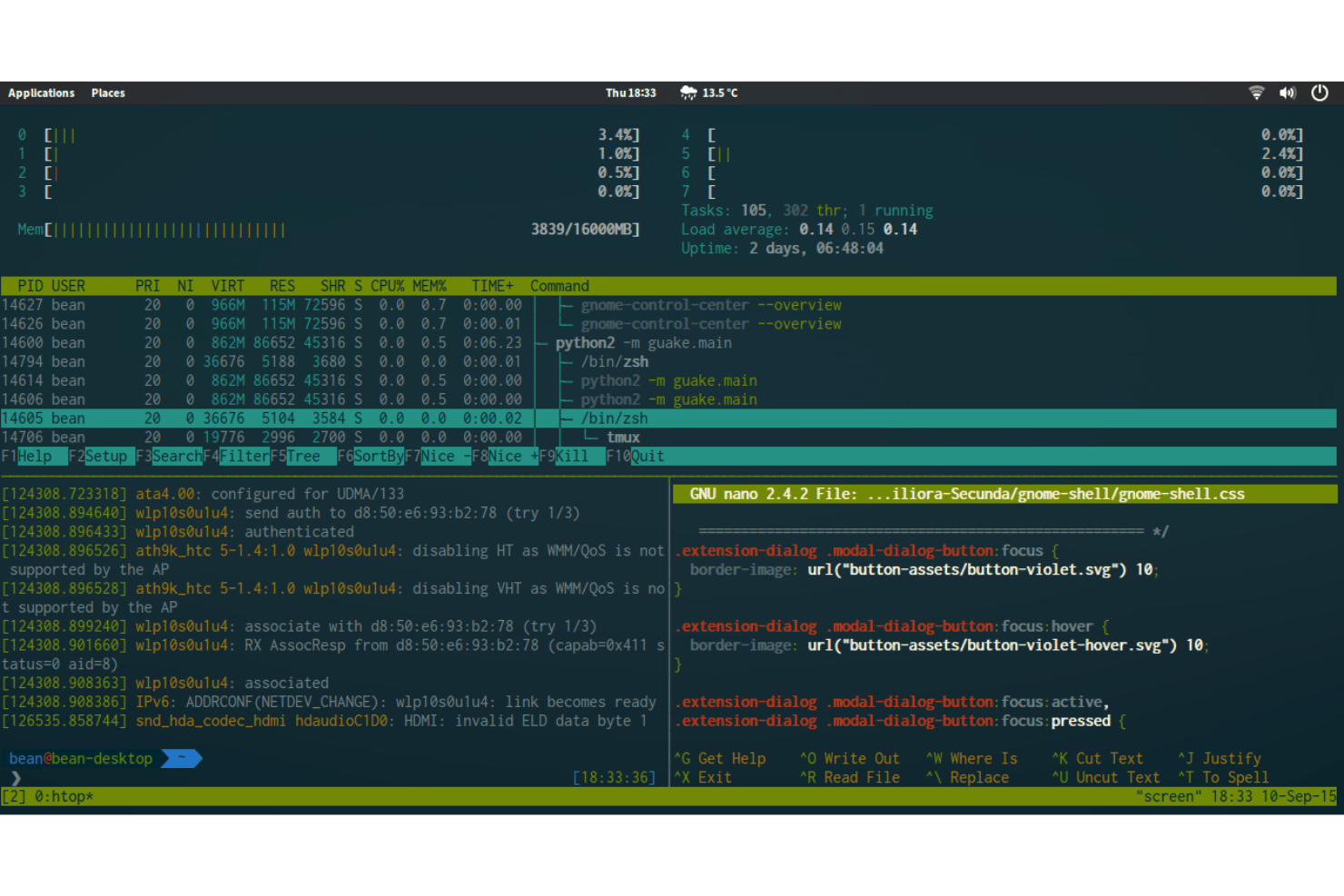This screenshot has width=1344, height=896.
Task: Click ^K Cut Text in nano
Action: point(1098,759)
